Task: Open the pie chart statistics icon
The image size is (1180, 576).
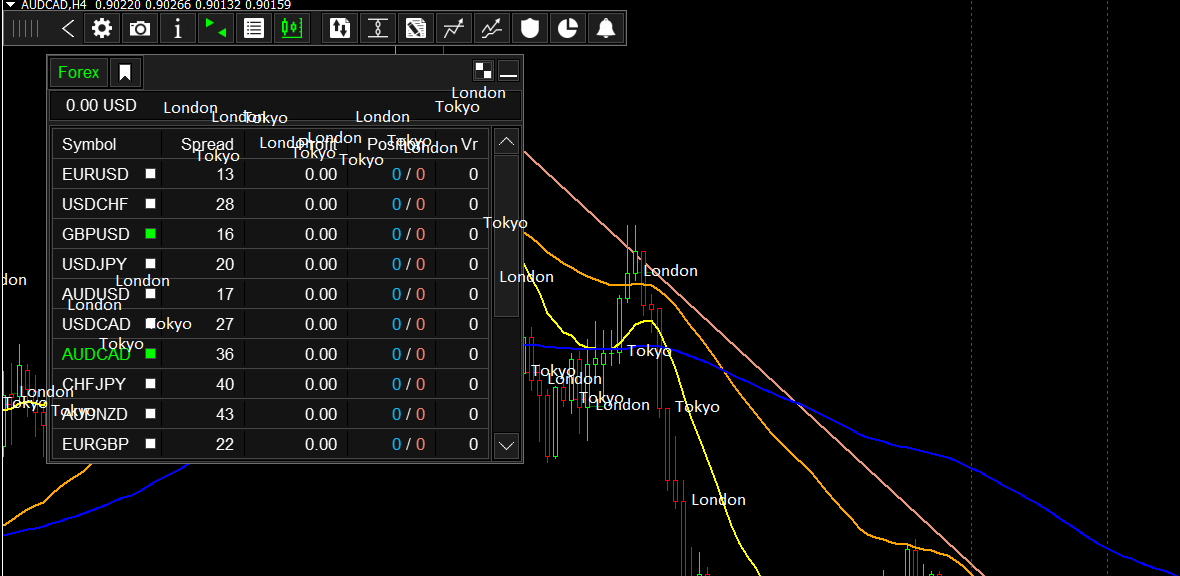Action: click(x=567, y=29)
